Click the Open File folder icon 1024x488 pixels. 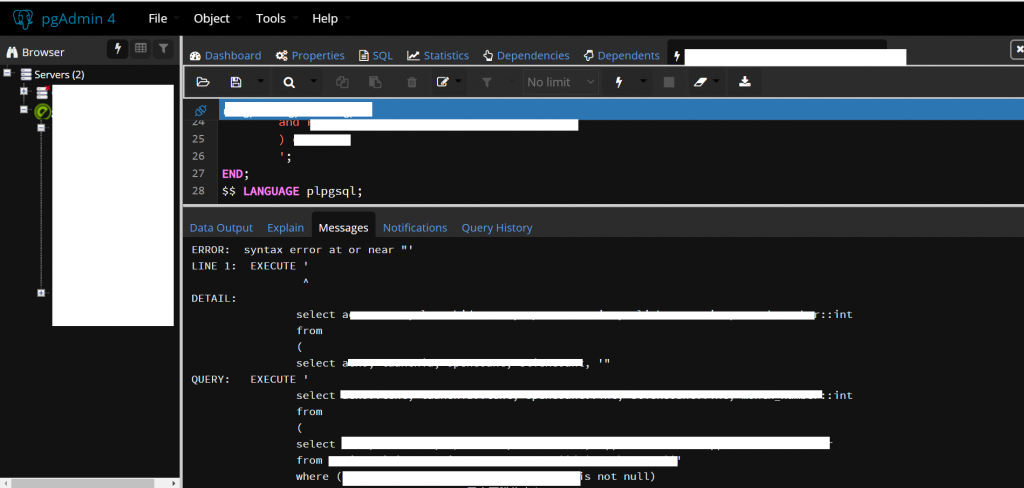[203, 82]
